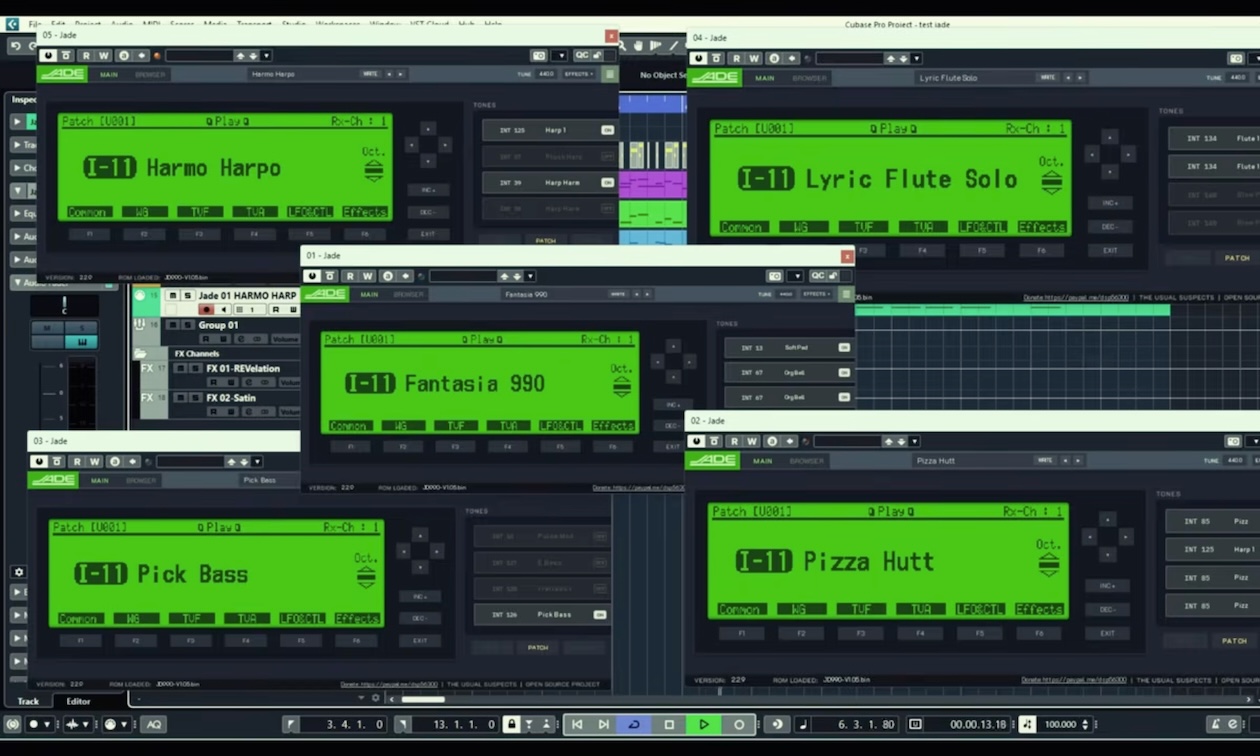Activate the 05 - Jade plugin power button
Image resolution: width=1260 pixels, height=756 pixels.
click(x=48, y=56)
